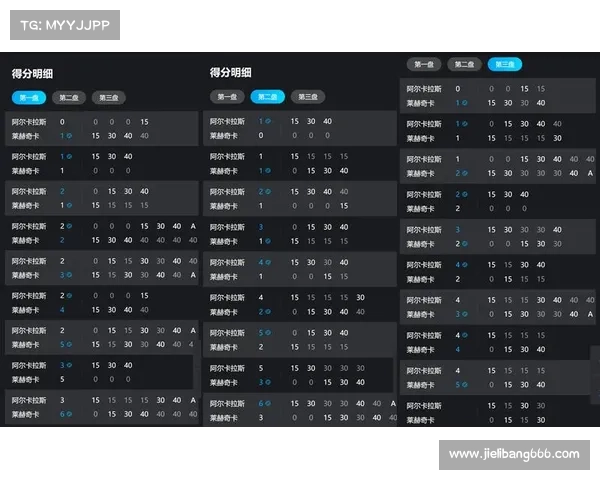The image size is (600, 480).
Task: Click serve icon beside 阿尔卡拉斯's 5 in middle panel
Action: coord(268,333)
